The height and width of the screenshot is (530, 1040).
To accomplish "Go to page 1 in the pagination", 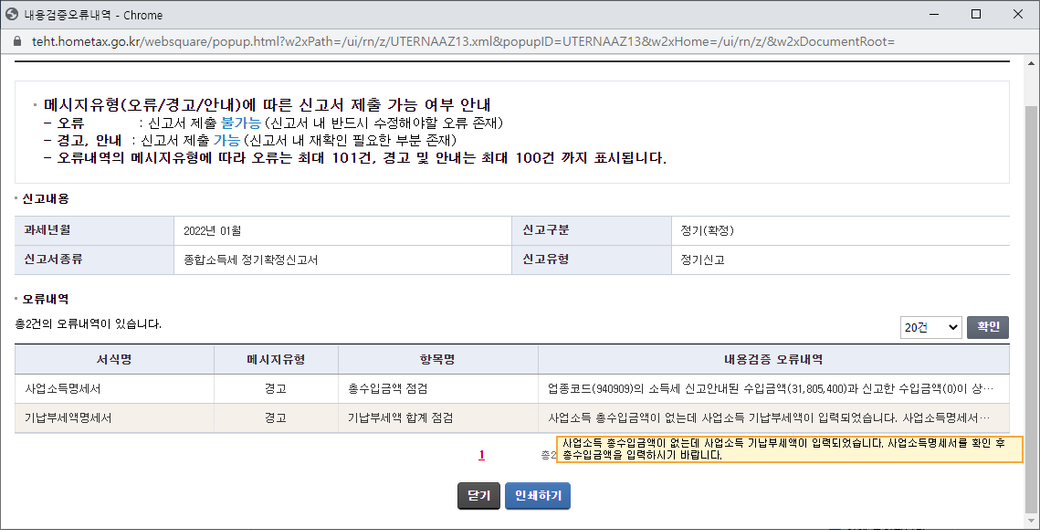I will point(481,455).
